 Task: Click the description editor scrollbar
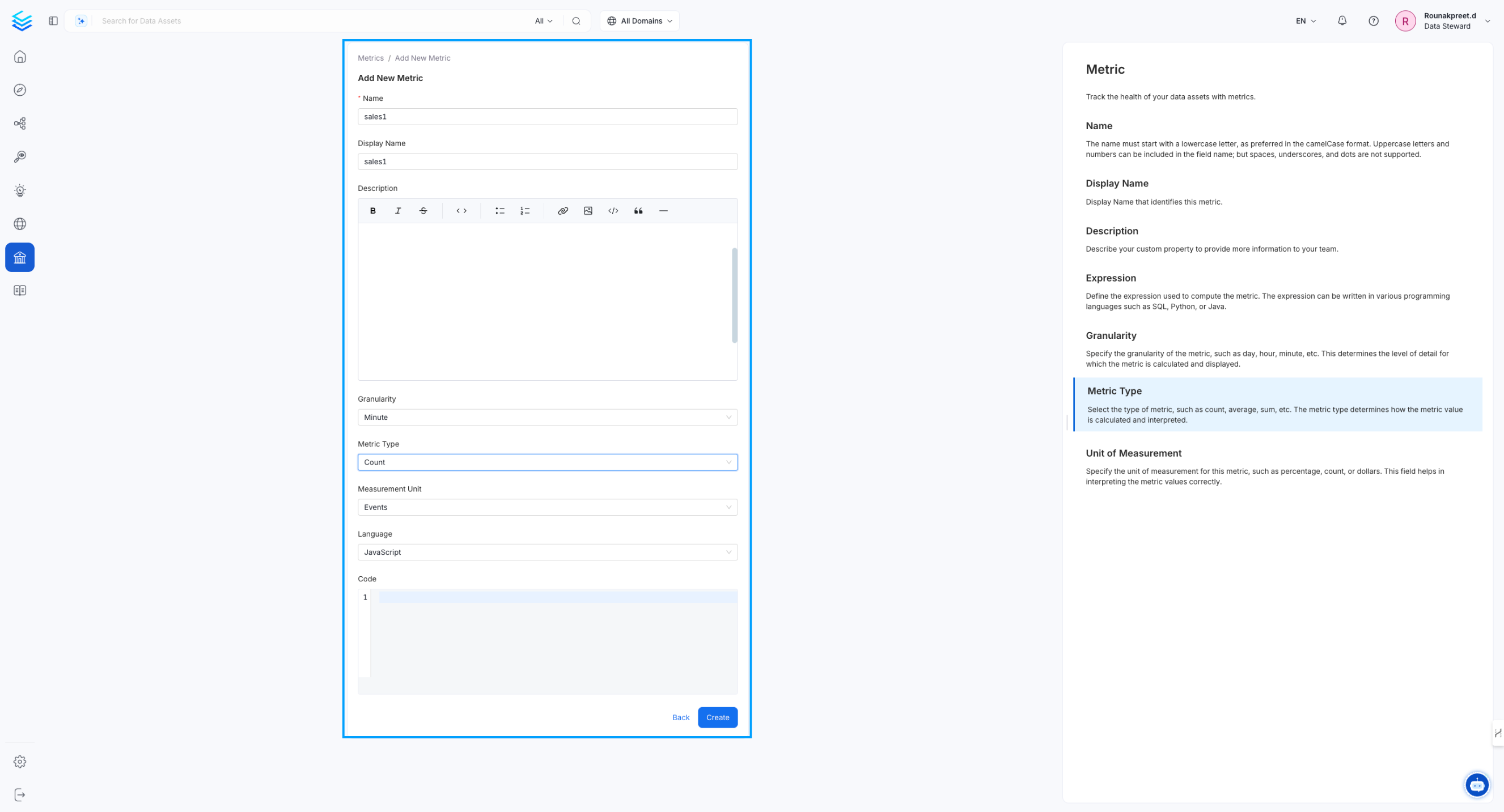click(734, 295)
